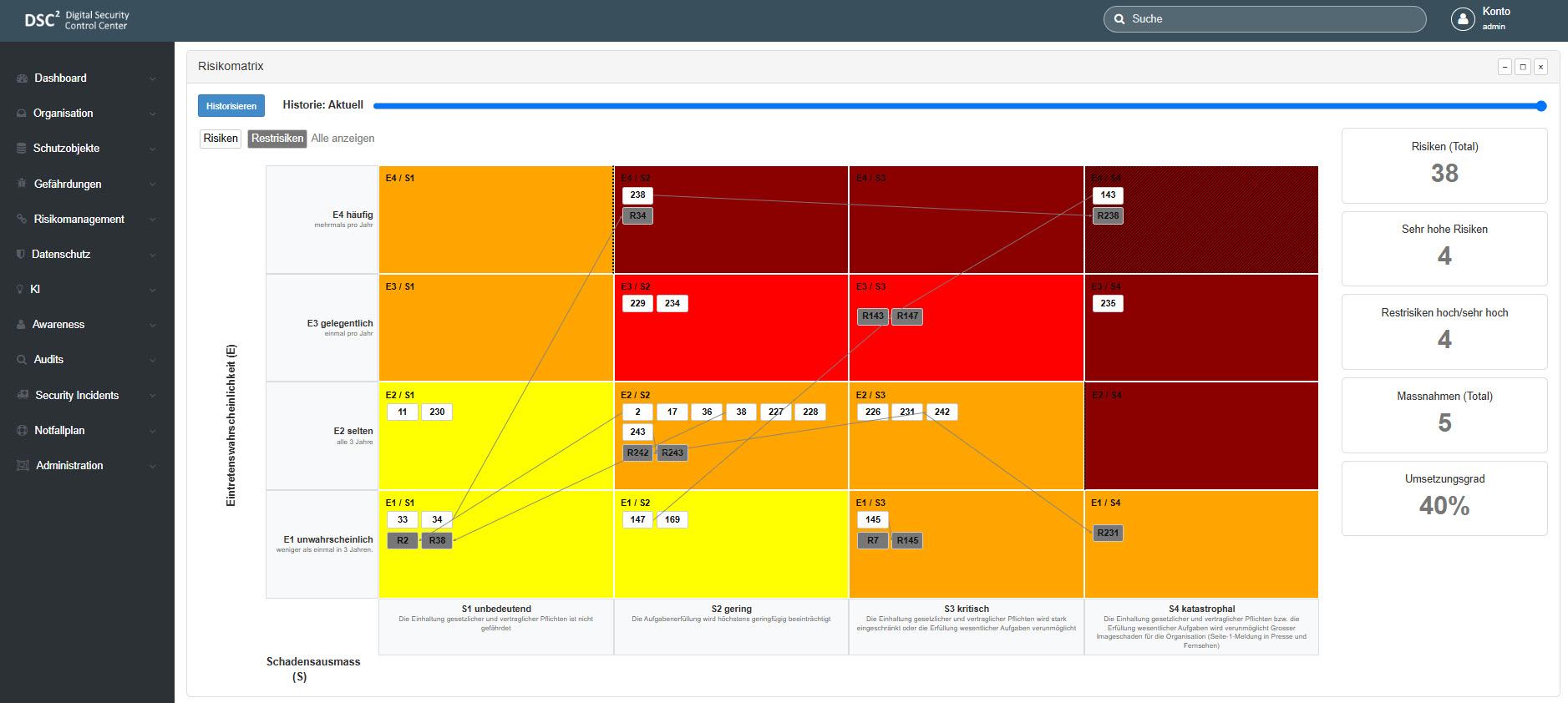Click the Historisieren button
This screenshot has width=1568, height=703.
coord(231,106)
